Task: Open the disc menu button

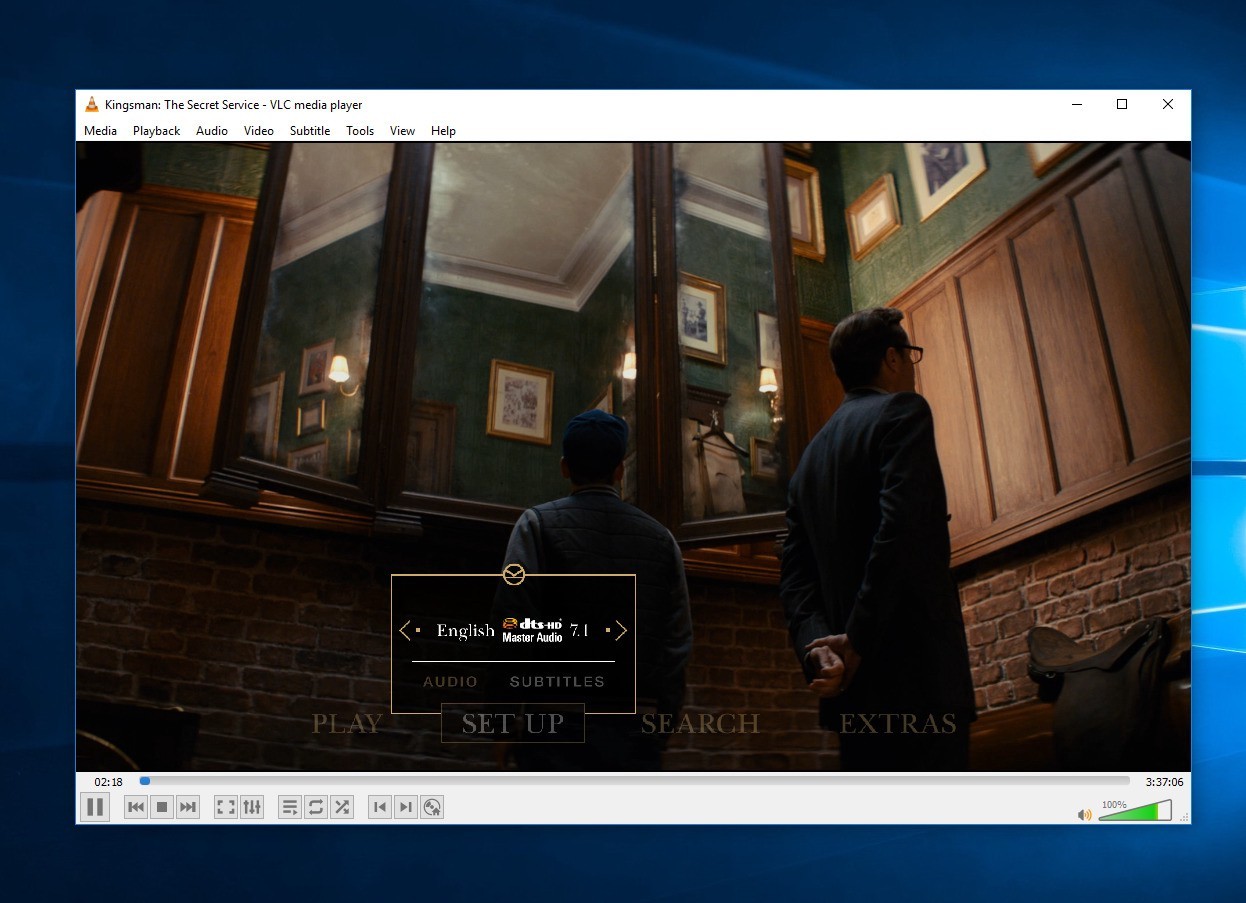Action: point(432,807)
